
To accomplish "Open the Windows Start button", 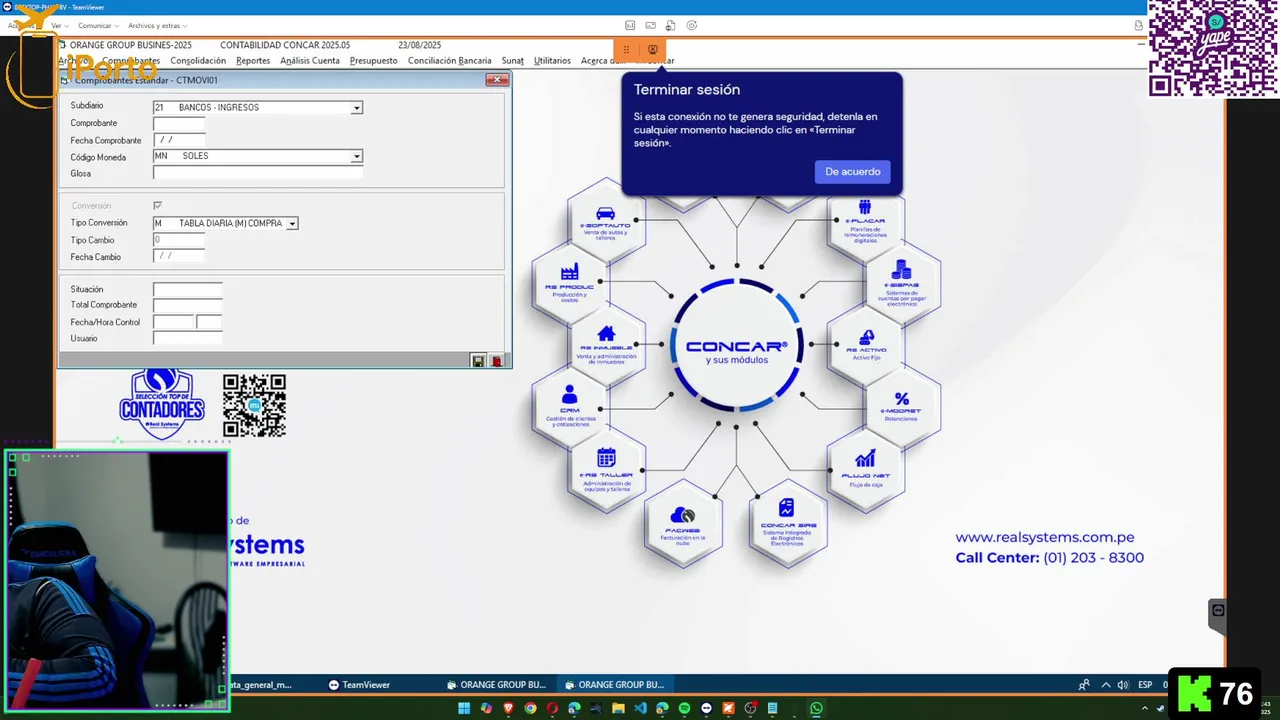I will click(464, 708).
